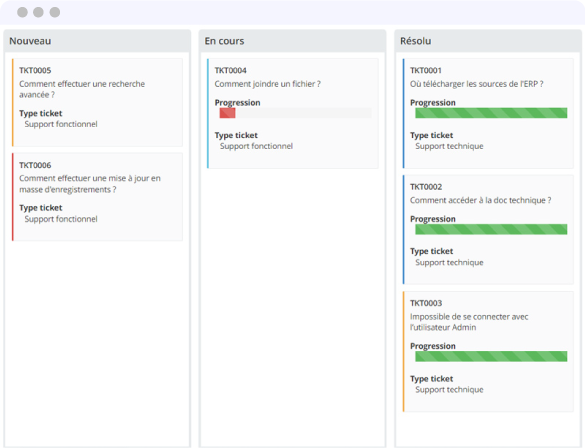Click the red progress bar on TKT0004
Screen dimensions: 585x448
(x=228, y=113)
